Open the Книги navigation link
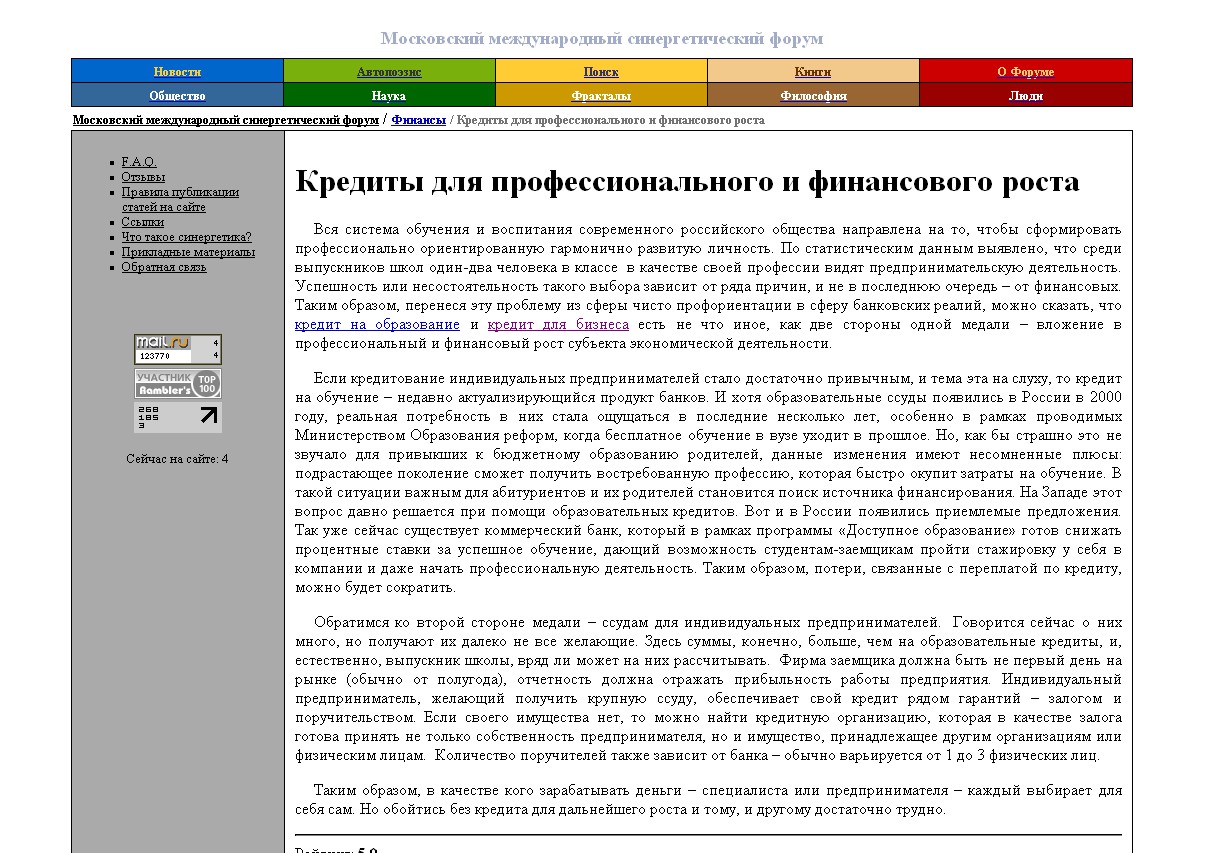Viewport: 1213px width, 853px height. tap(813, 72)
